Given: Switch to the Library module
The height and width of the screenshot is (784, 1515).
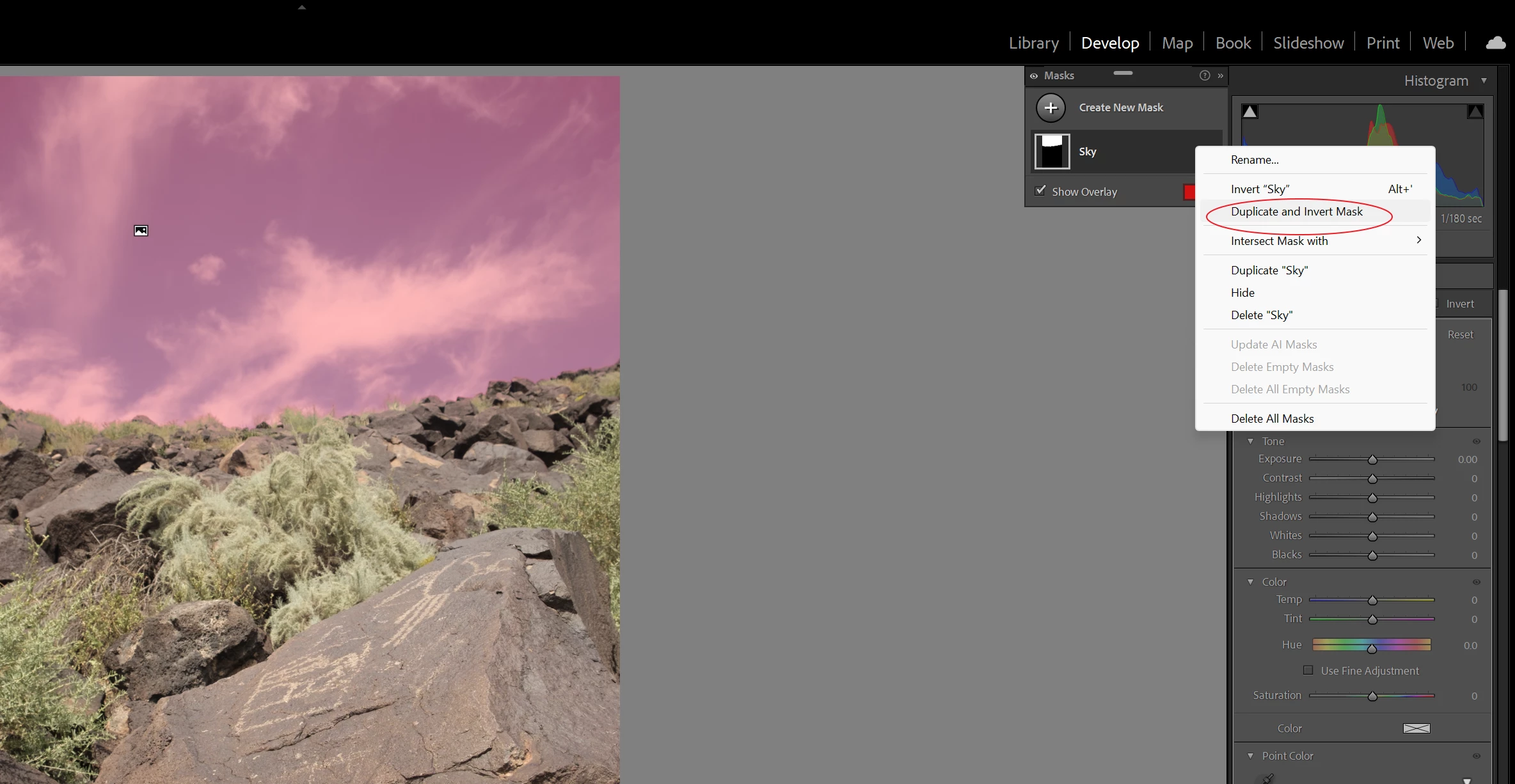Looking at the screenshot, I should (1033, 43).
